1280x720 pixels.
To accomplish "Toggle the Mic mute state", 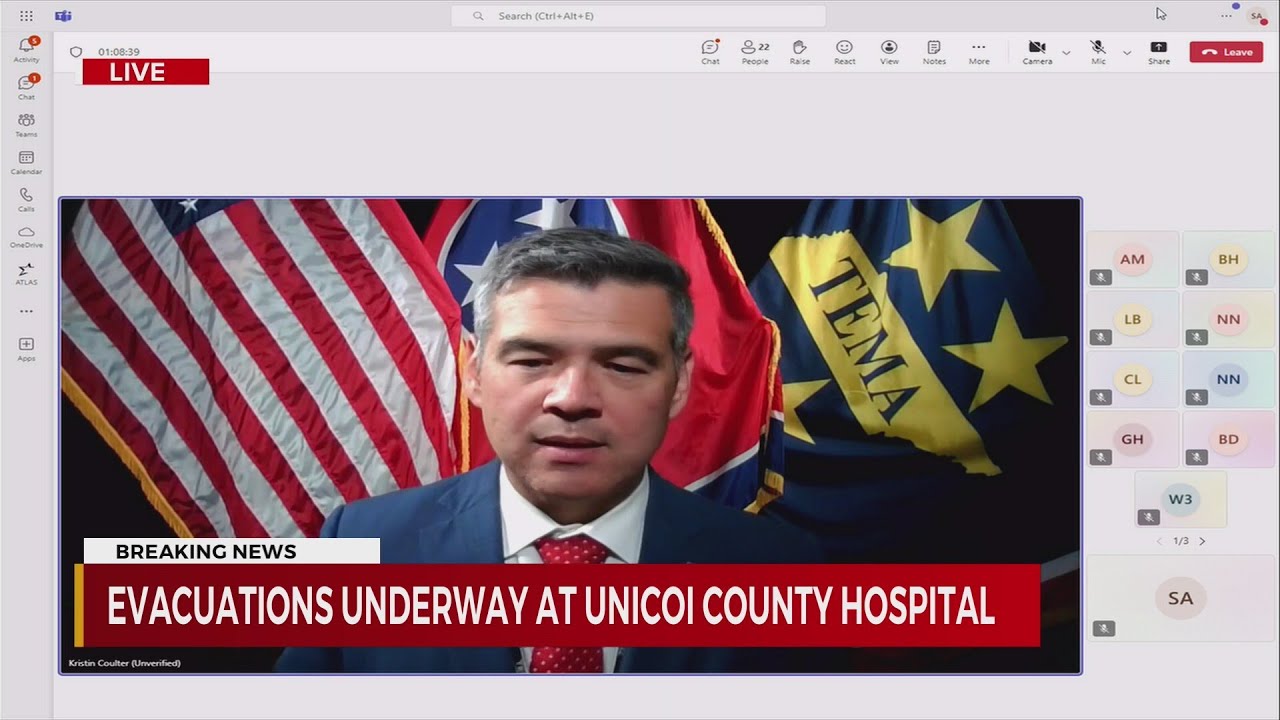I will [1098, 52].
